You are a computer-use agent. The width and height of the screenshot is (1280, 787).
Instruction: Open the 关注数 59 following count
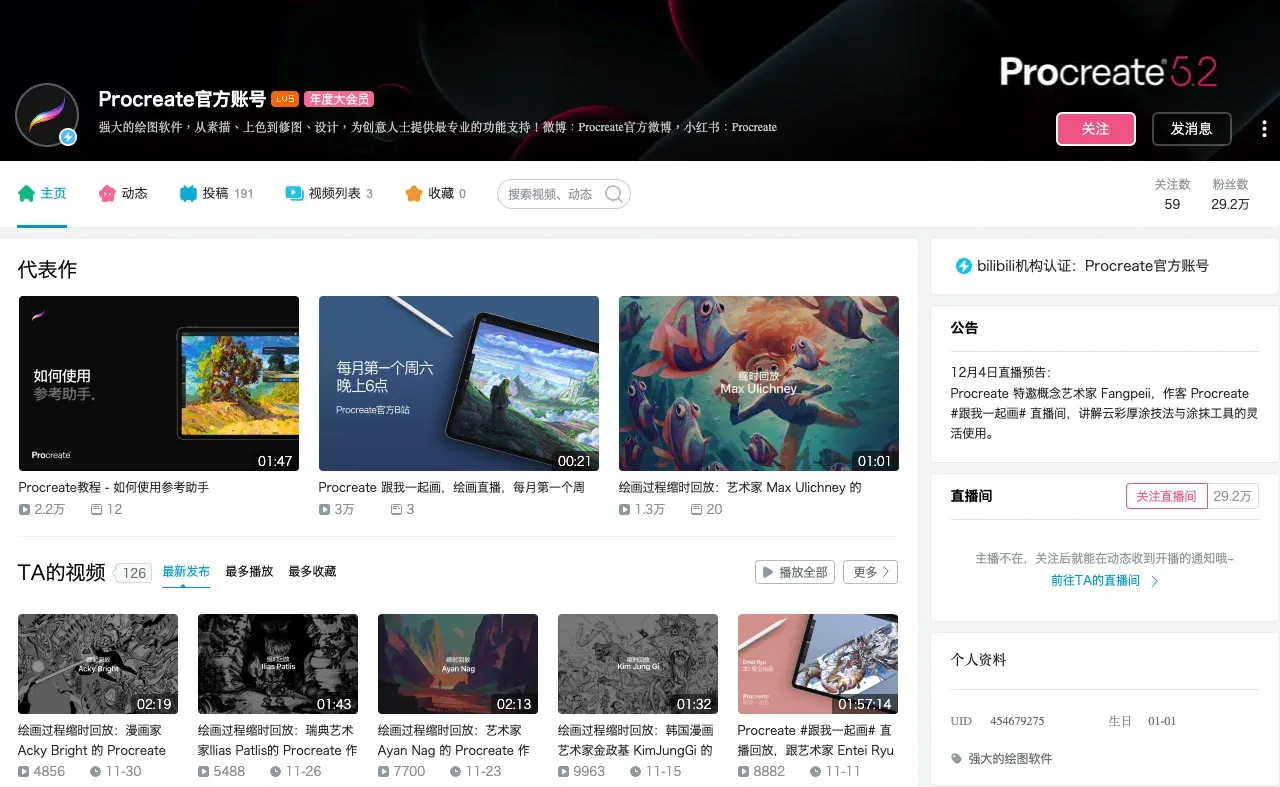point(1172,195)
